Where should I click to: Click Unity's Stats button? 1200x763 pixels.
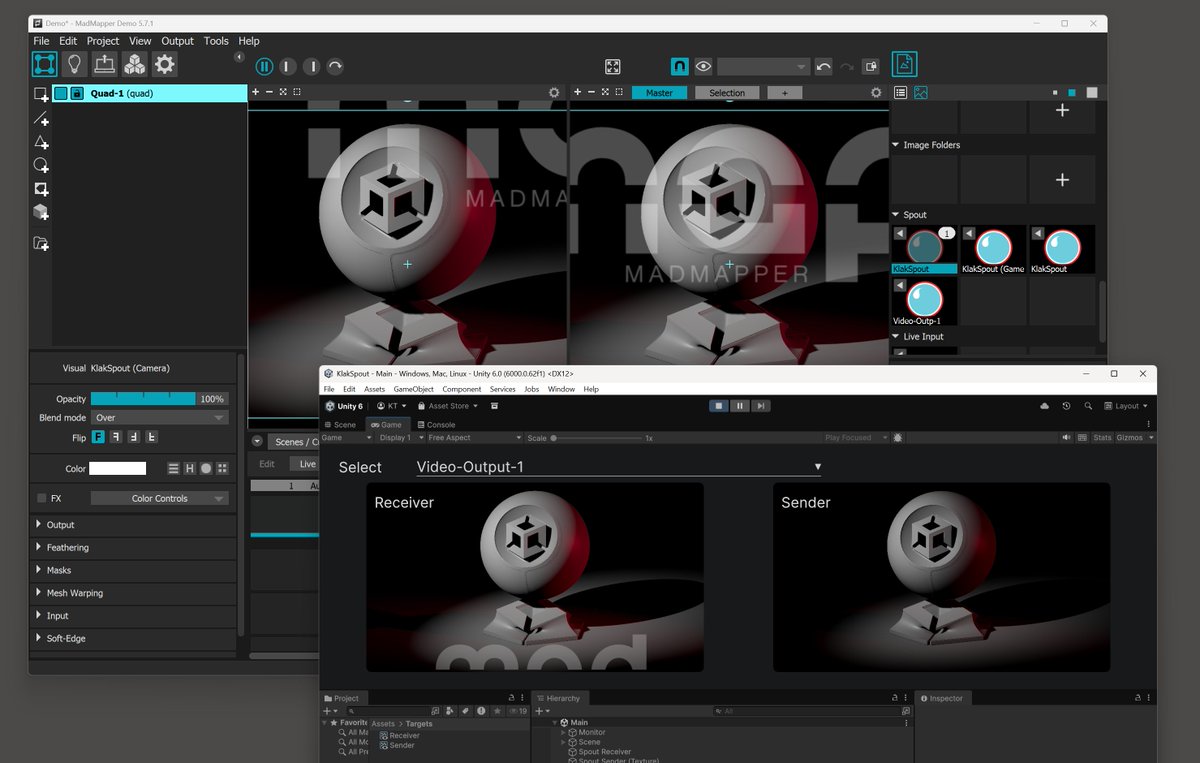pyautogui.click(x=1102, y=438)
